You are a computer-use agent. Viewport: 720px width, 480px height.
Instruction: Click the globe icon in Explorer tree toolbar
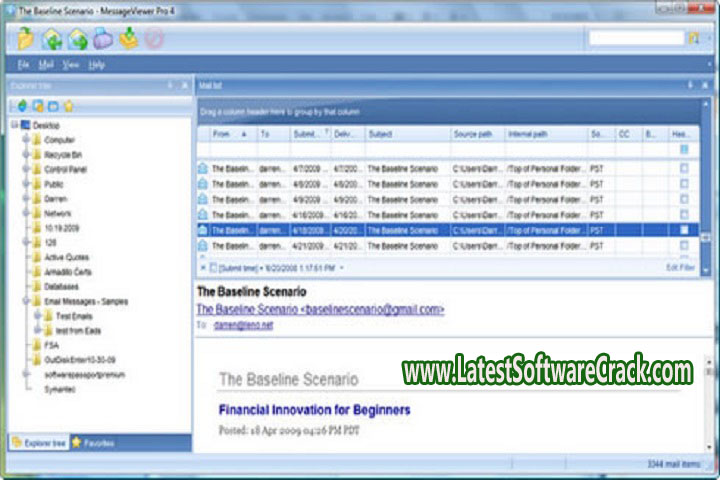tap(22, 105)
